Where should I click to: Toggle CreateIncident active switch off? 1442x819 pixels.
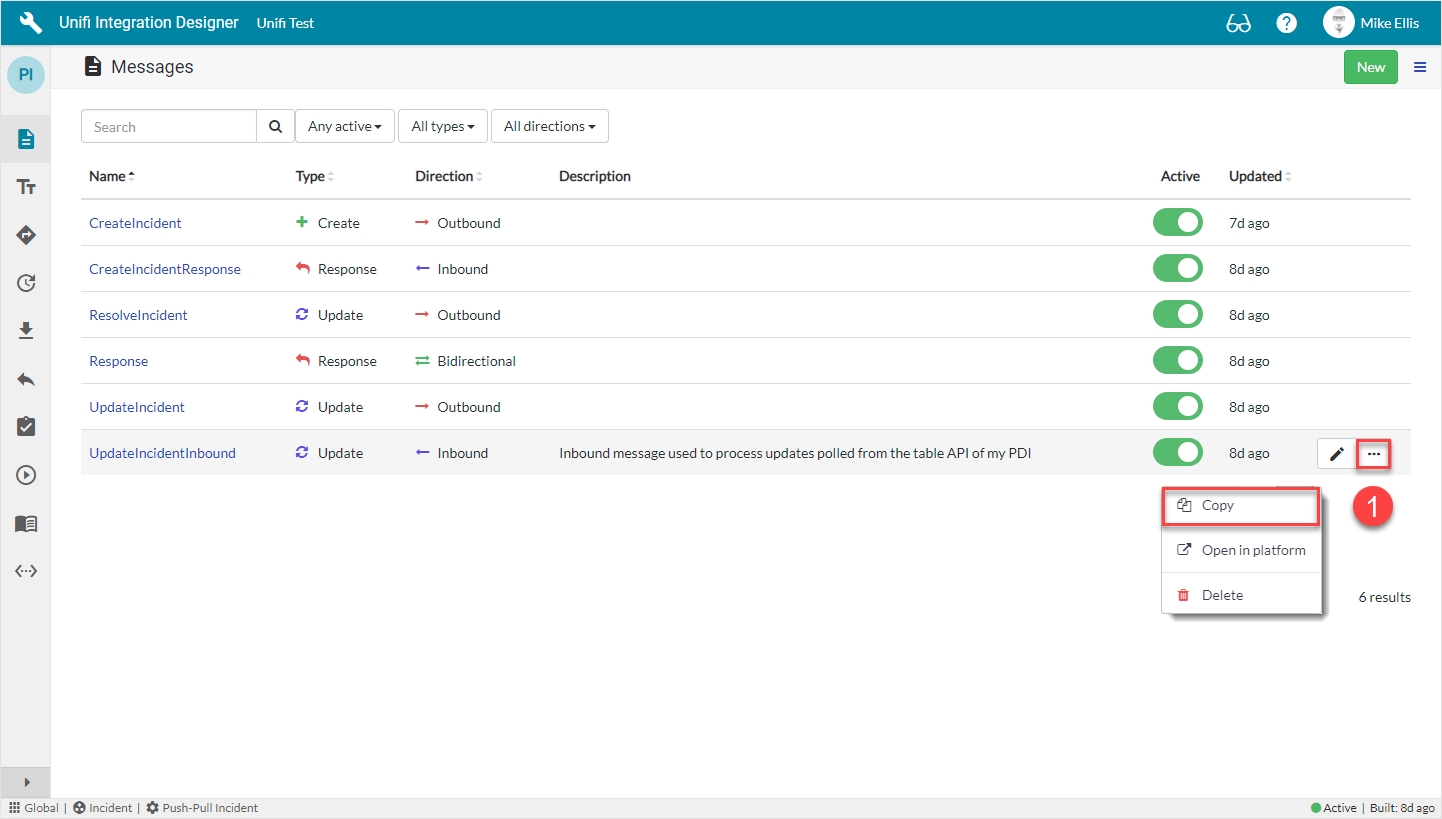tap(1178, 223)
